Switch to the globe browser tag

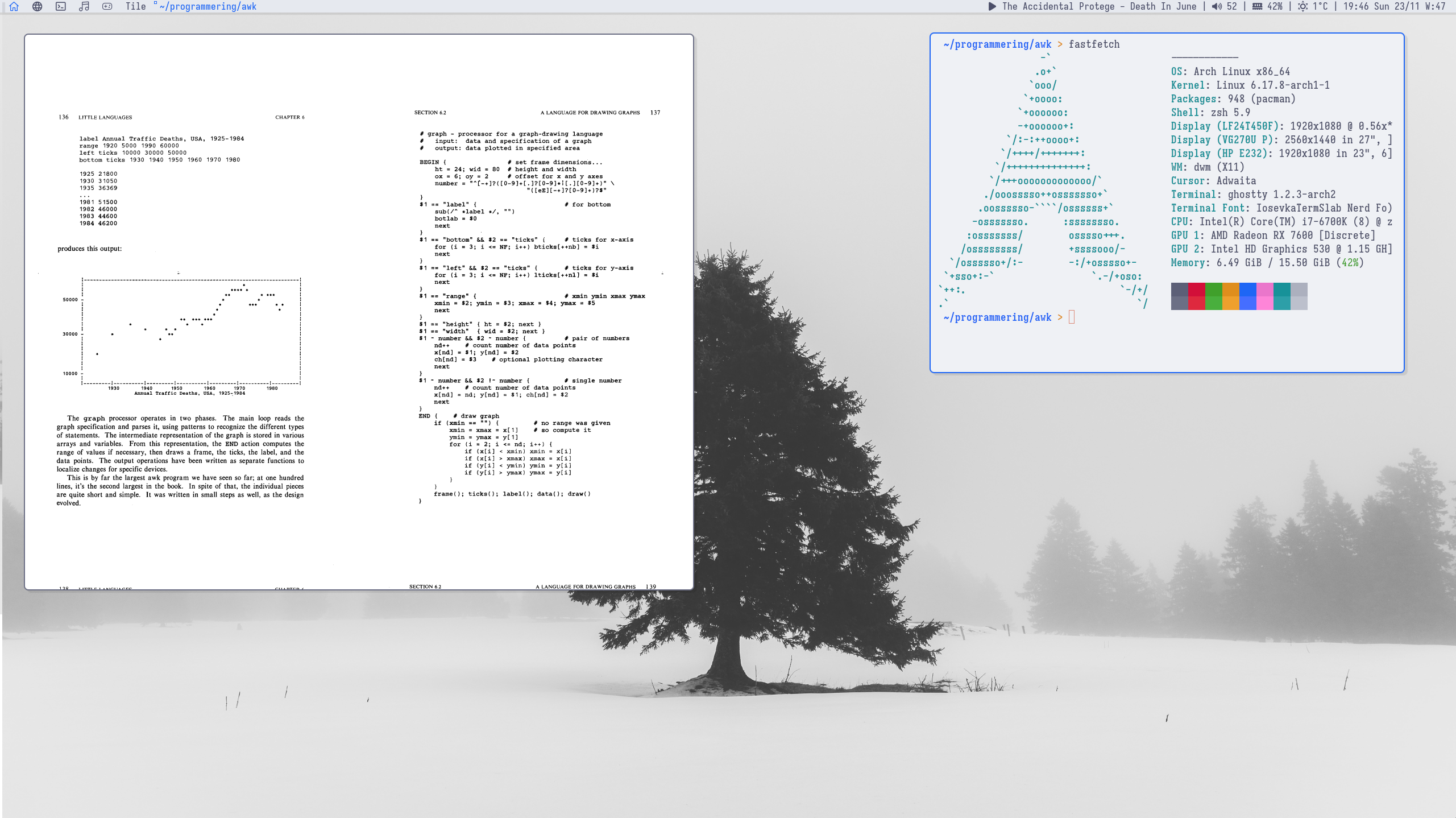[38, 6]
